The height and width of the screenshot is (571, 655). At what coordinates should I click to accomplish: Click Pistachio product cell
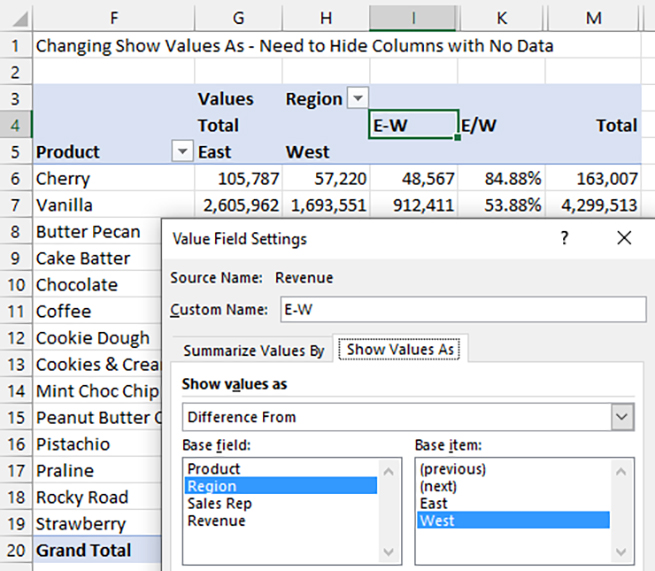pos(97,444)
